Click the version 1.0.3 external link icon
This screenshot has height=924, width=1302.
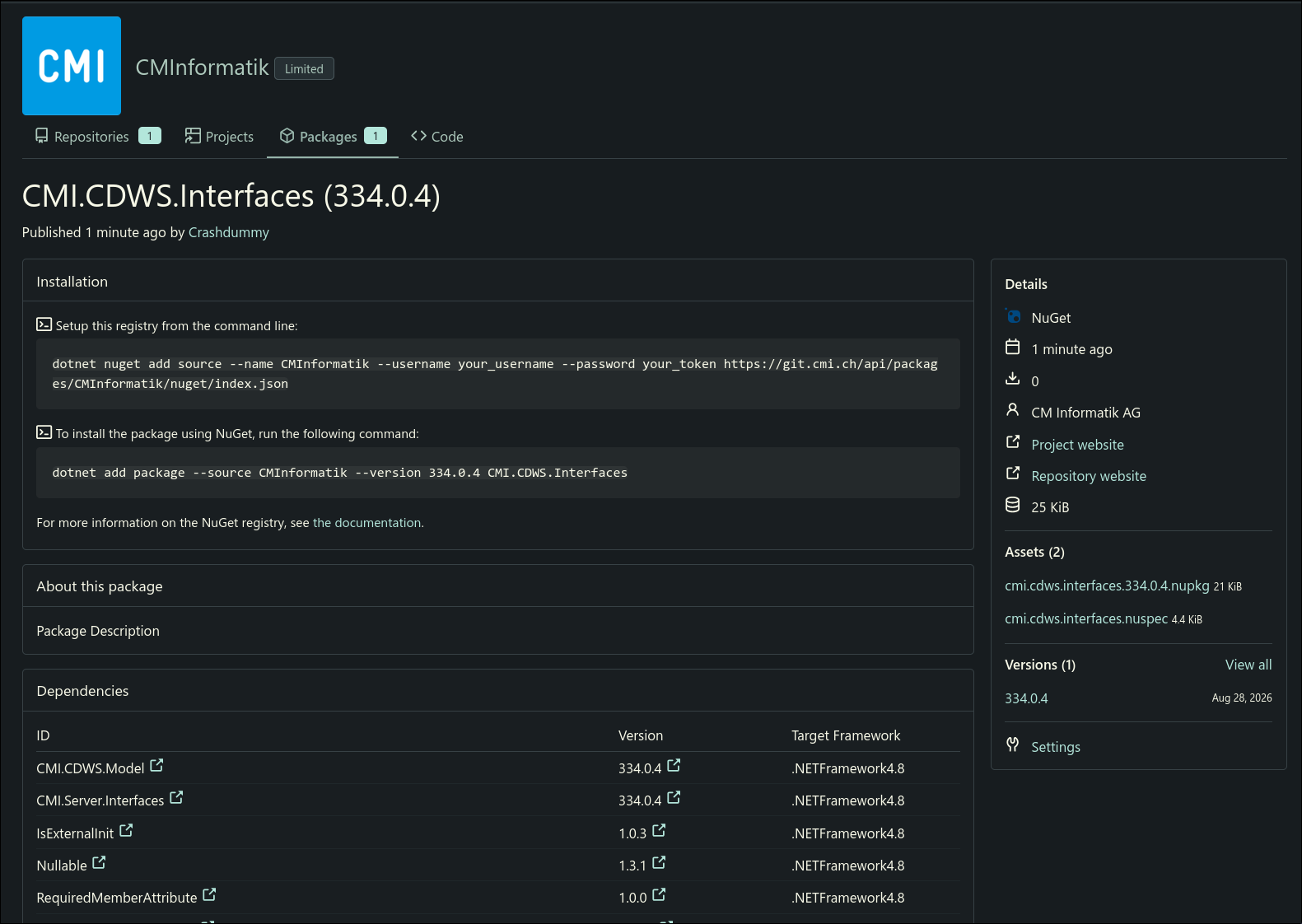tap(659, 831)
